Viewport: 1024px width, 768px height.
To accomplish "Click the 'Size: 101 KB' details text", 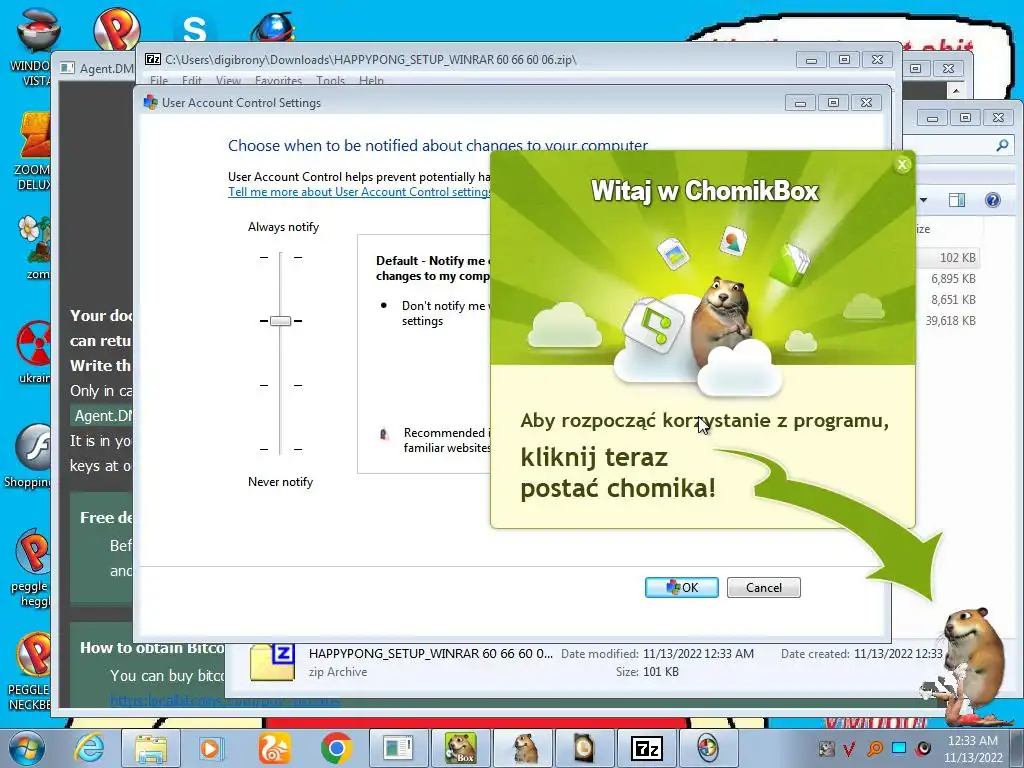I will coord(647,671).
